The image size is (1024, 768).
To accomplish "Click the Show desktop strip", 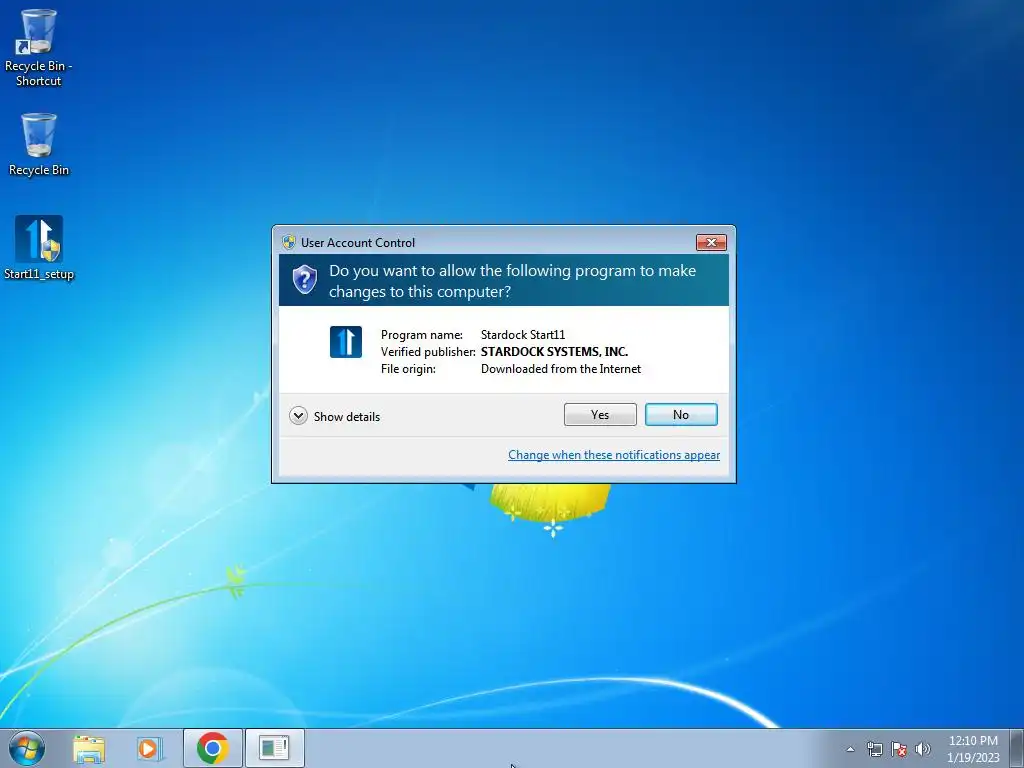I will pos(1016,748).
